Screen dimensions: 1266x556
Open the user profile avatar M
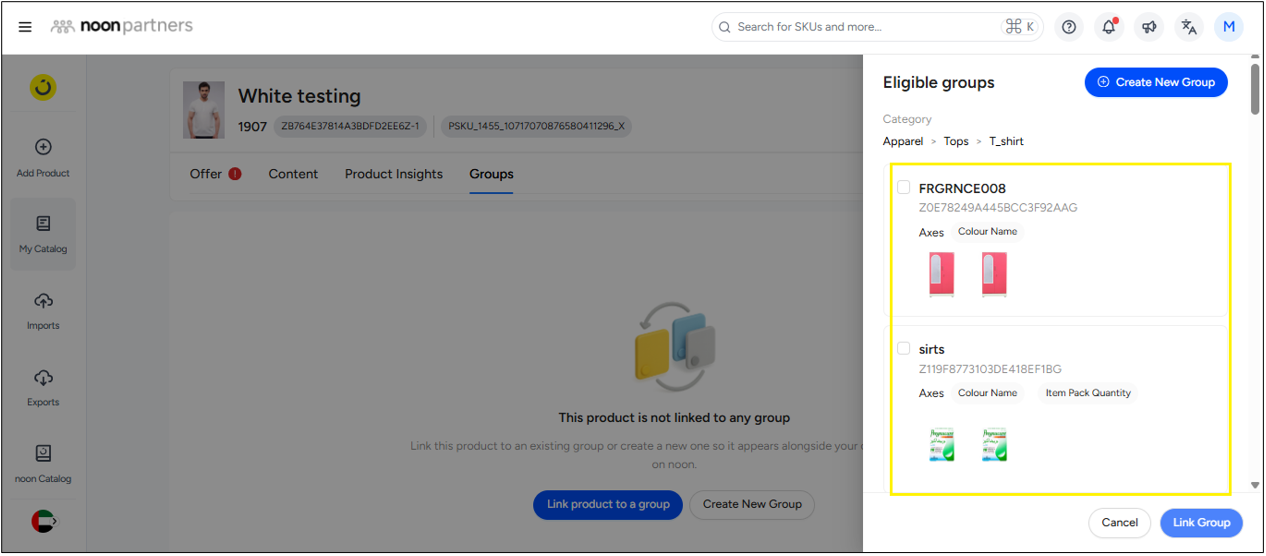coord(1228,27)
